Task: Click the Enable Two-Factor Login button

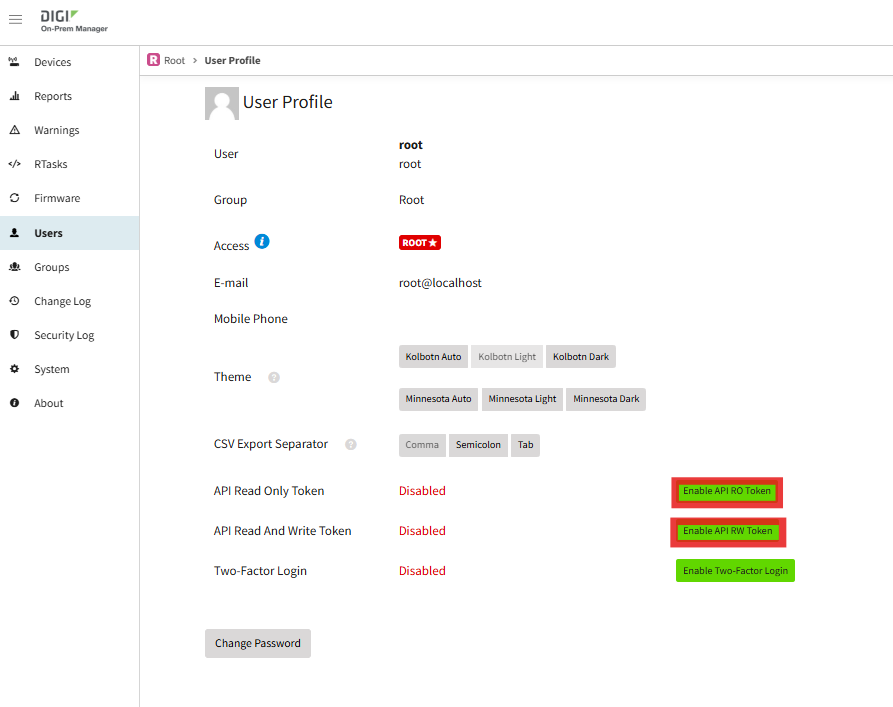Action: 735,571
